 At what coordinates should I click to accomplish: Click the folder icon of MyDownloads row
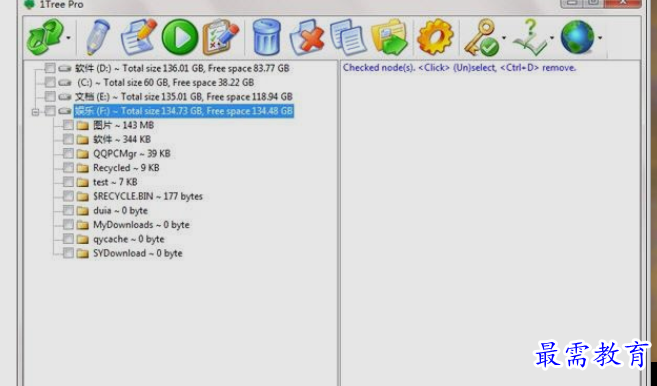(83, 225)
